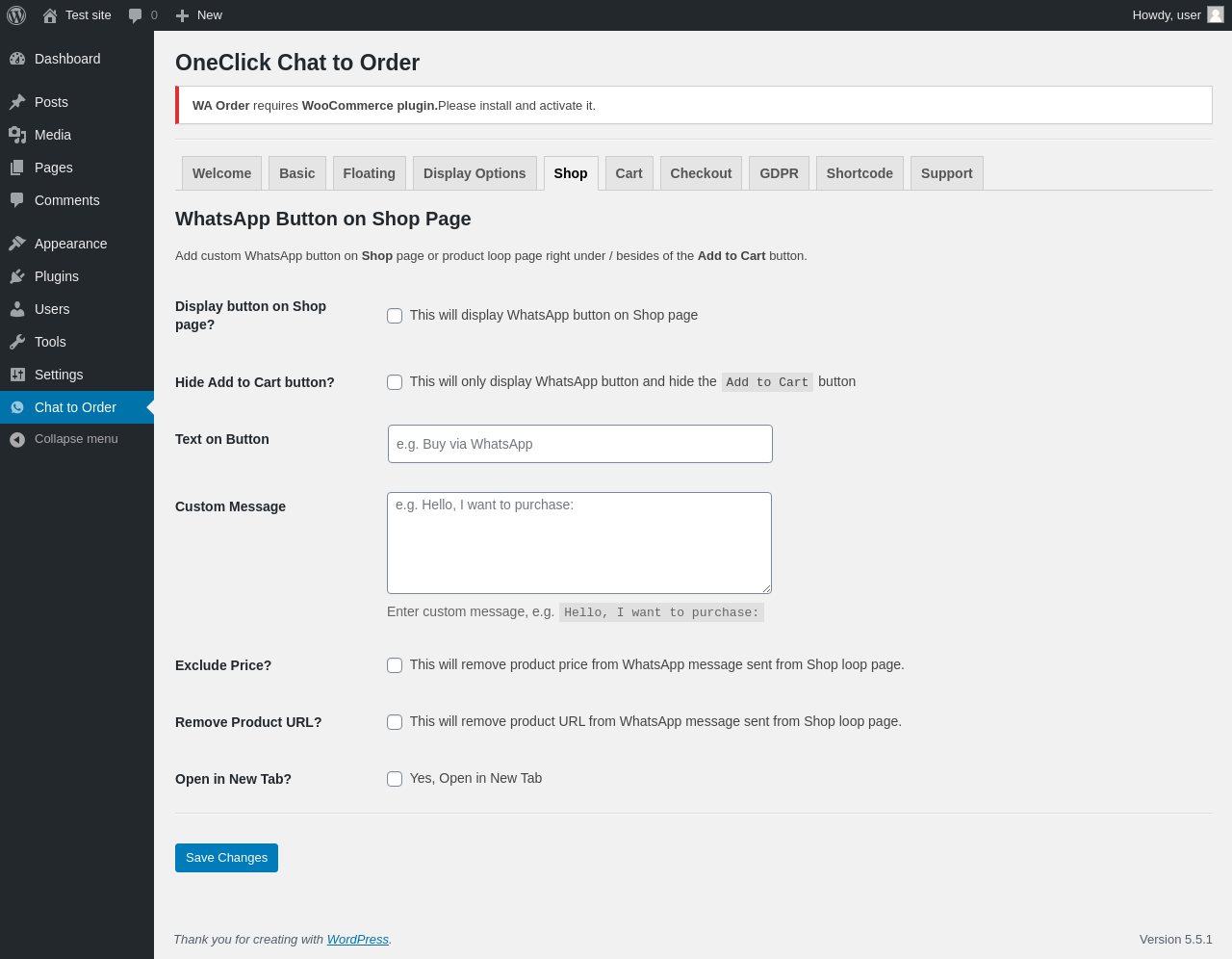Open the Pages menu item
This screenshot has height=959, width=1232.
point(77,168)
